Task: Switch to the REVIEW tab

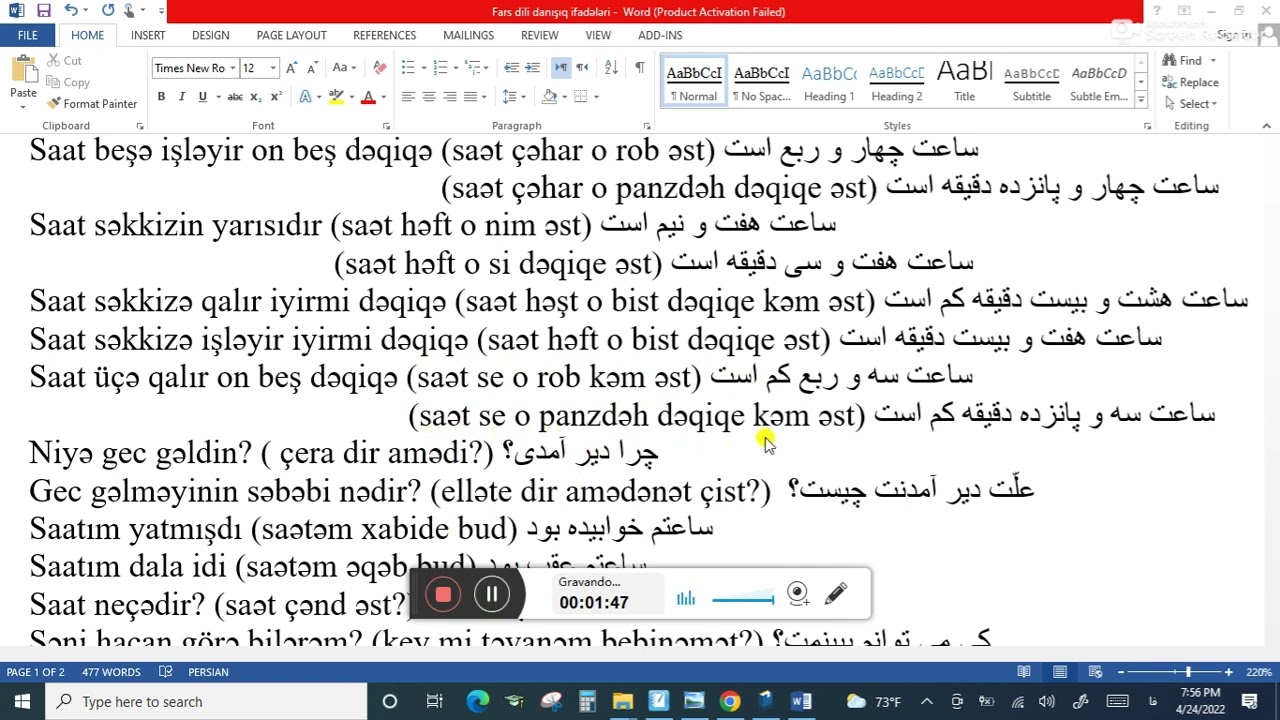Action: point(539,35)
